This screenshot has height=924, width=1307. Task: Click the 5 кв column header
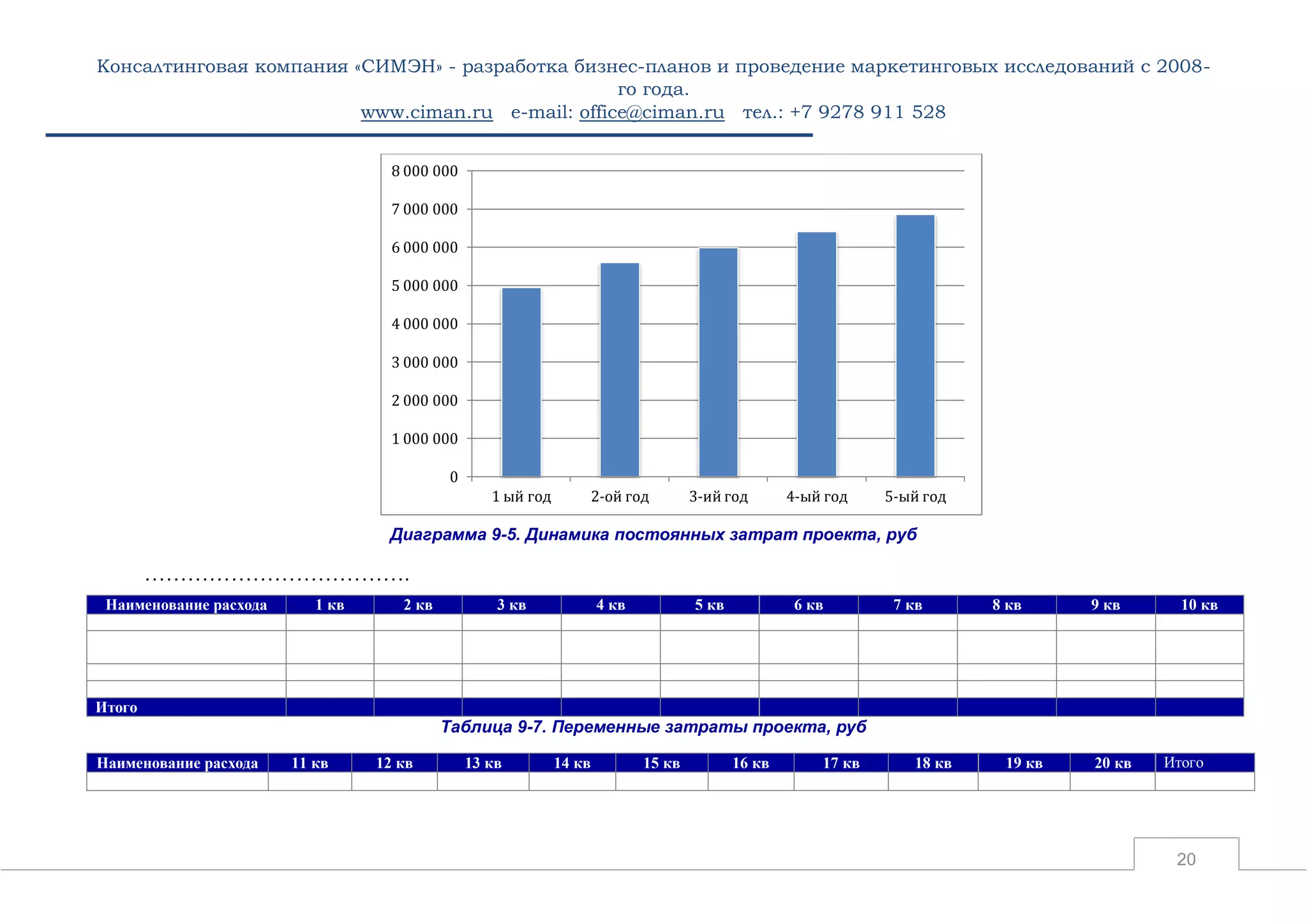(x=710, y=605)
